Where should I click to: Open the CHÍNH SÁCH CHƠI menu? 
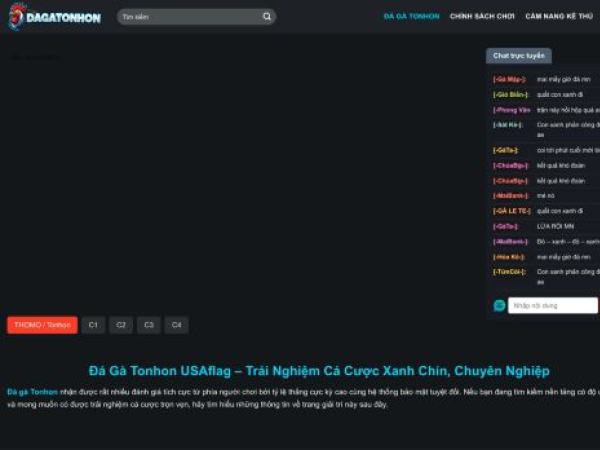click(482, 17)
